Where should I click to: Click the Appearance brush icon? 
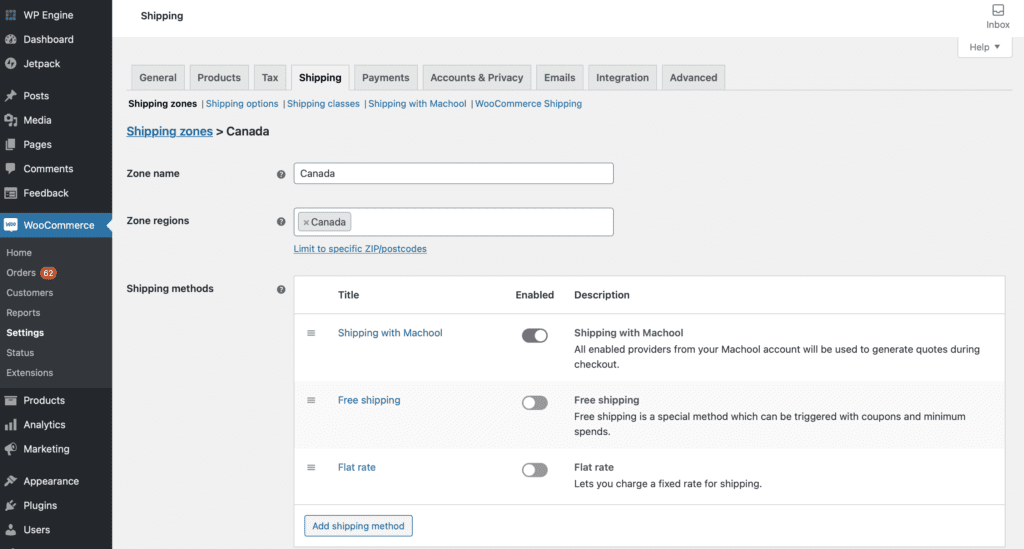(x=10, y=481)
